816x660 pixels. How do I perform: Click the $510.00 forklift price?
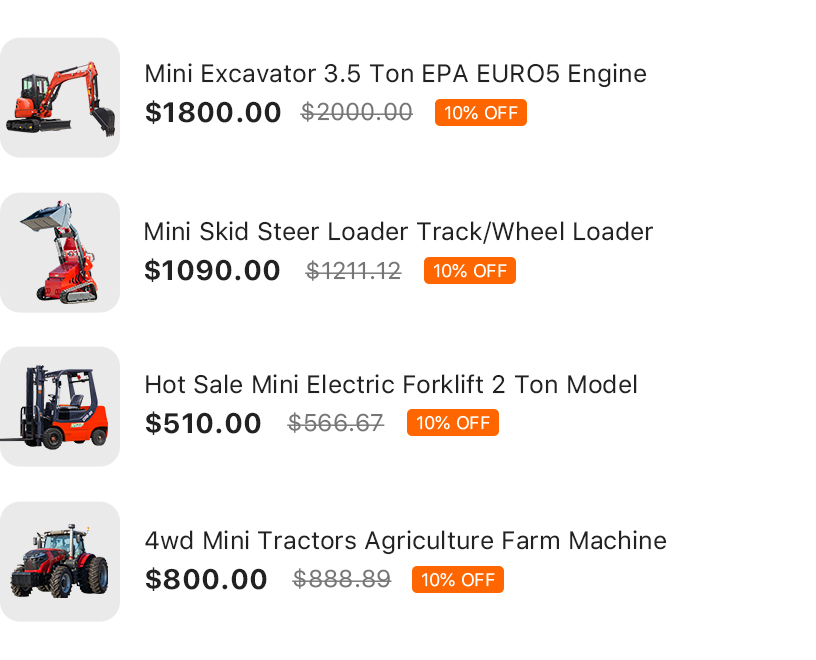pyautogui.click(x=203, y=423)
